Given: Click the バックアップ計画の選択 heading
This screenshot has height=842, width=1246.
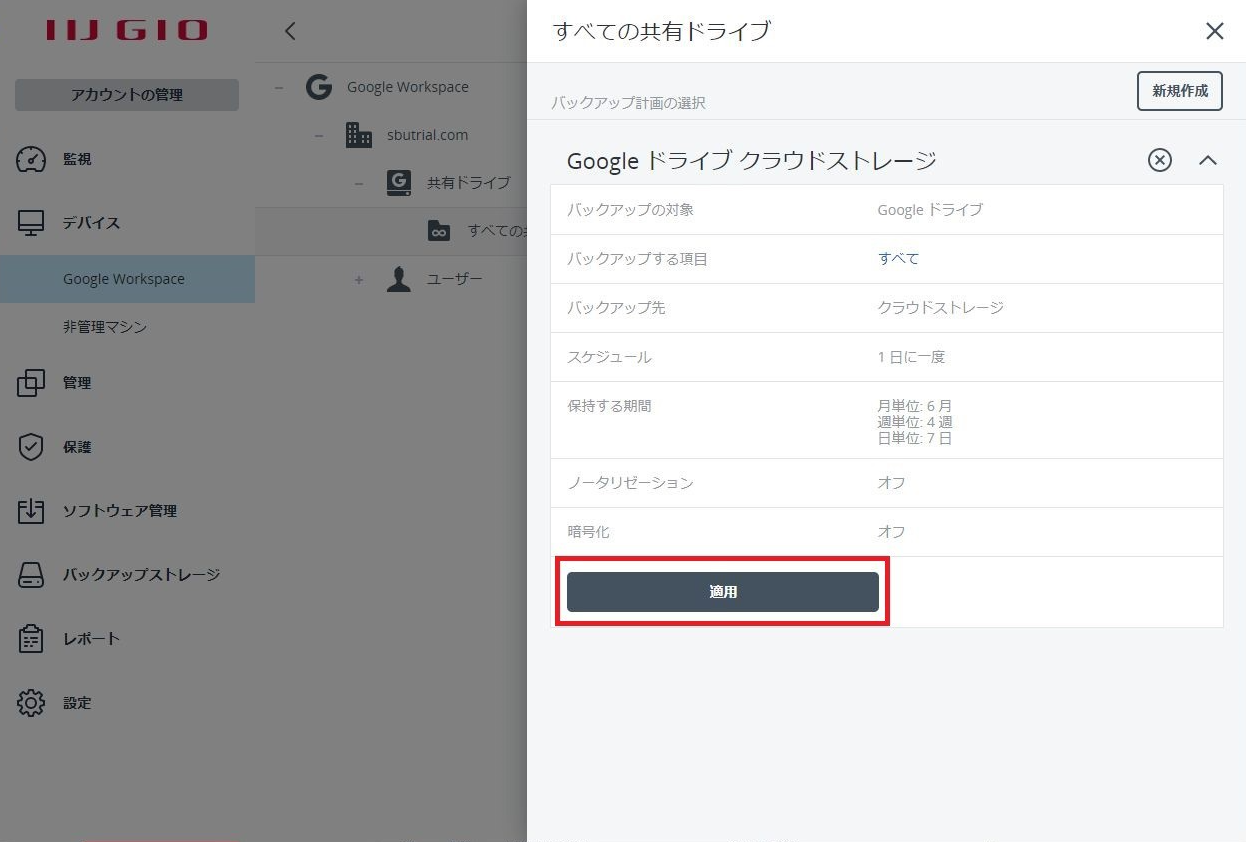Looking at the screenshot, I should (x=628, y=103).
